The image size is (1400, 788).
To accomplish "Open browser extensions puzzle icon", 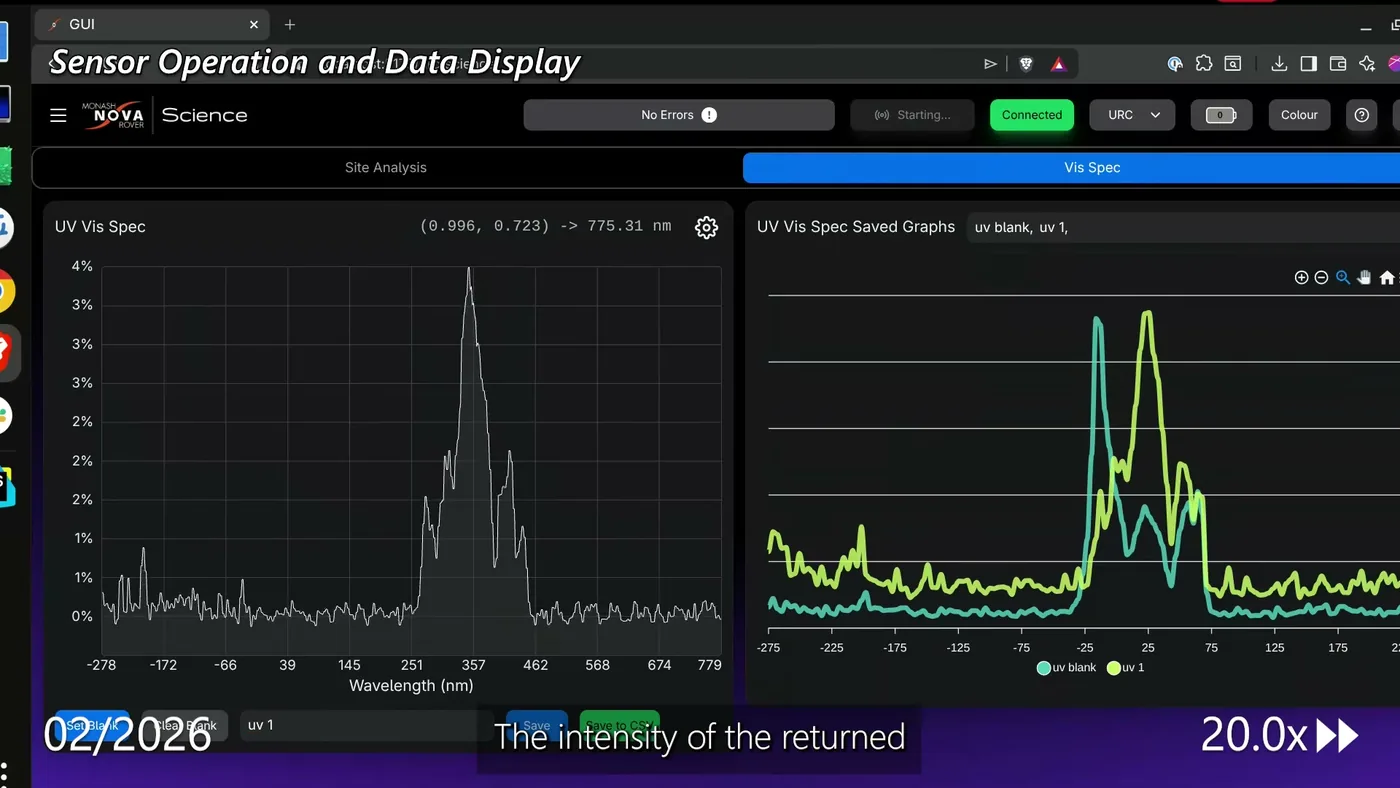I will tap(1204, 64).
